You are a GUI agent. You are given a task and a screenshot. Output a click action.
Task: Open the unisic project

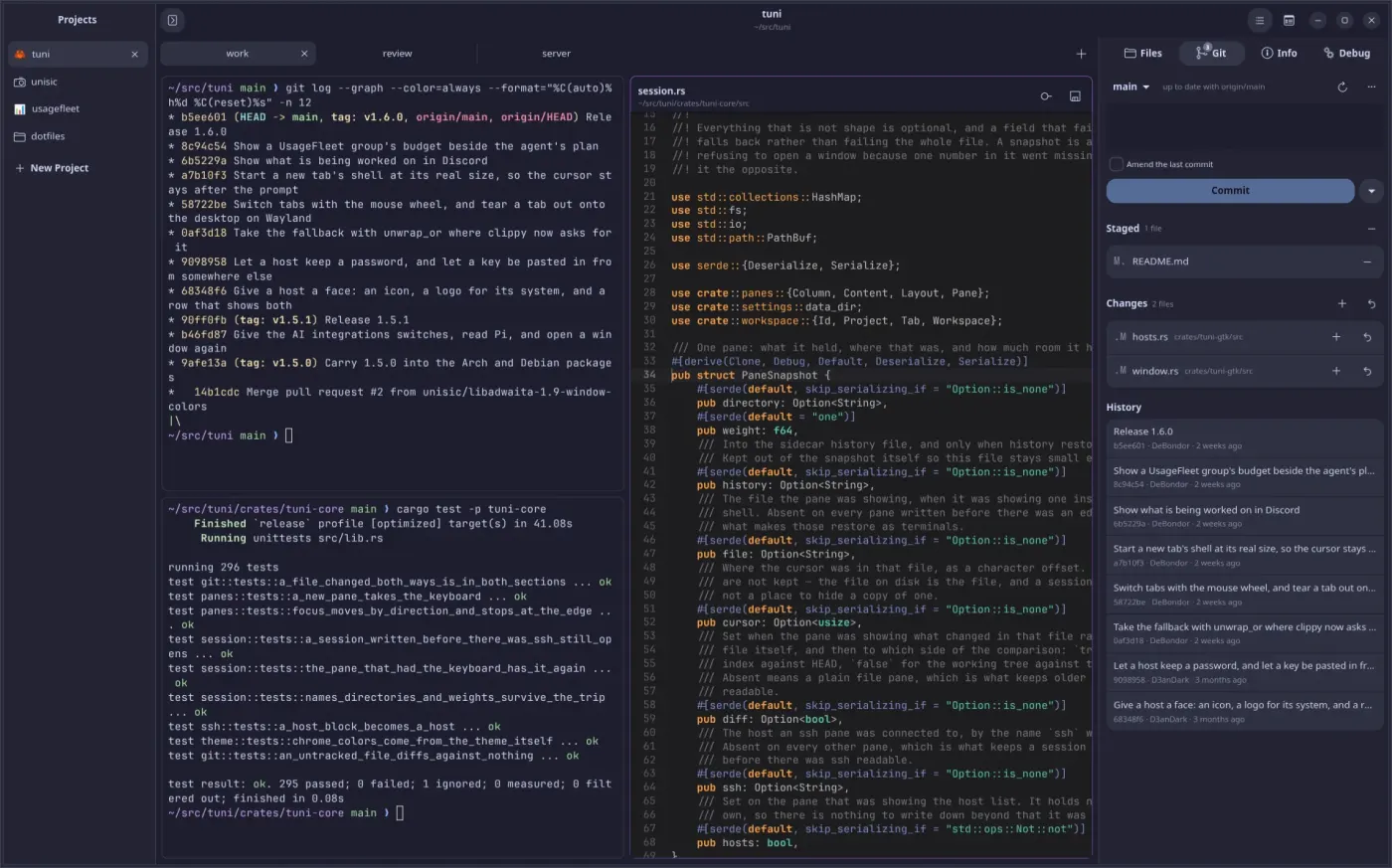coord(78,82)
